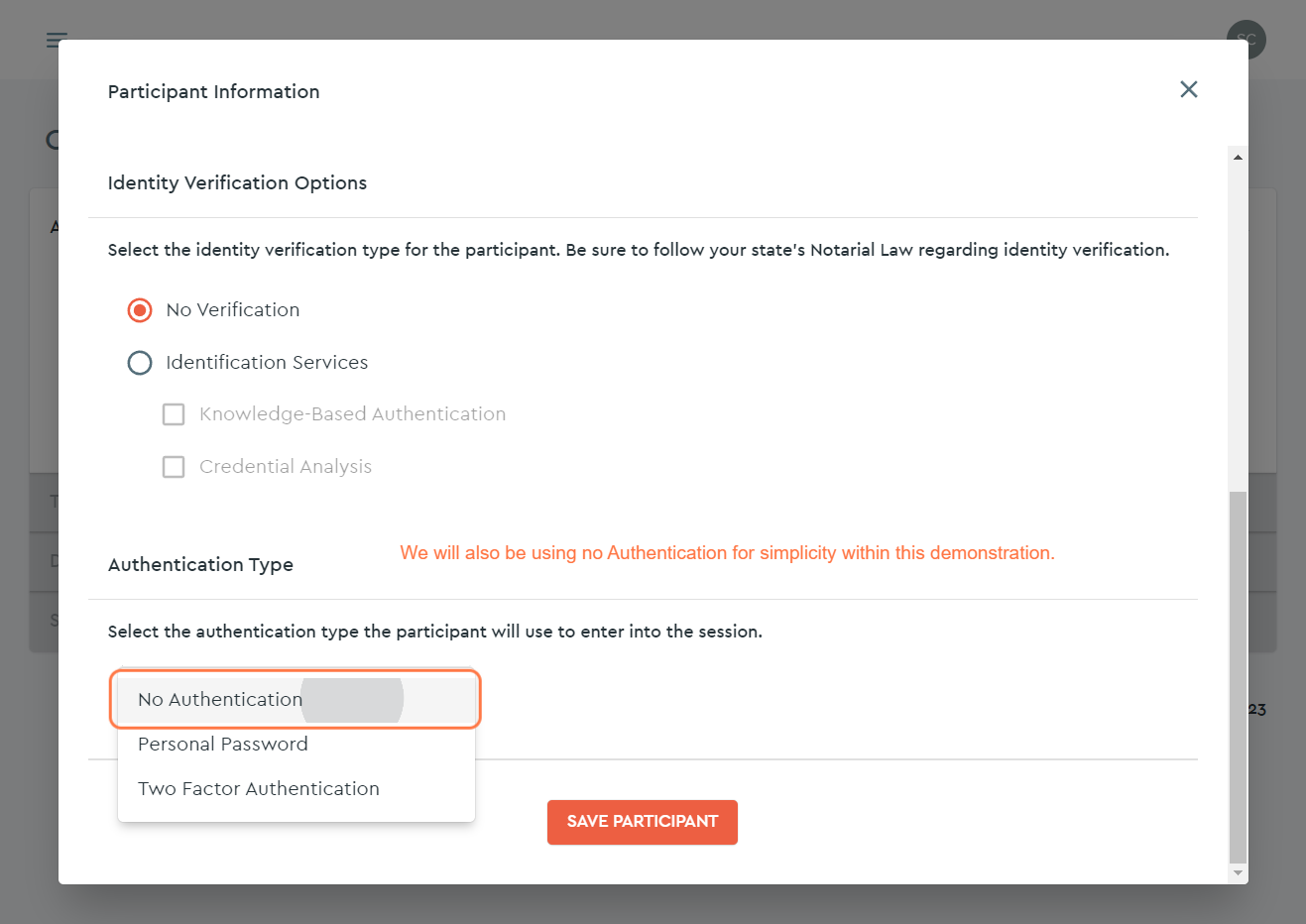
Task: Select the No Verification radio button
Action: tap(140, 310)
